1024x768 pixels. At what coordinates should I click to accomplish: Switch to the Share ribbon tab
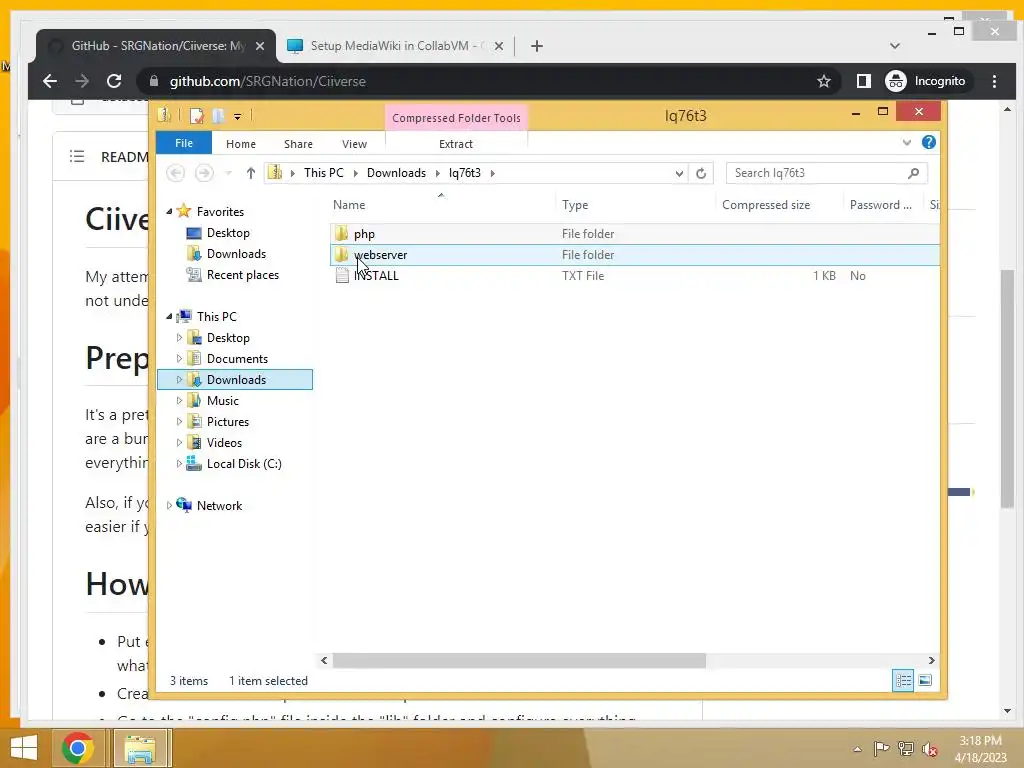click(x=298, y=144)
